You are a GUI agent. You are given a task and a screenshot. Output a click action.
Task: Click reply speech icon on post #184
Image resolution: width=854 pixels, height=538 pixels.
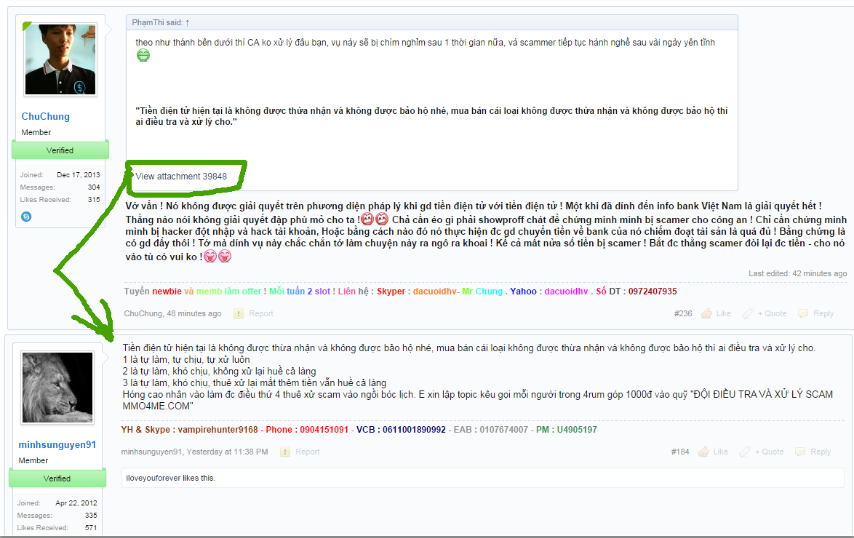click(800, 451)
